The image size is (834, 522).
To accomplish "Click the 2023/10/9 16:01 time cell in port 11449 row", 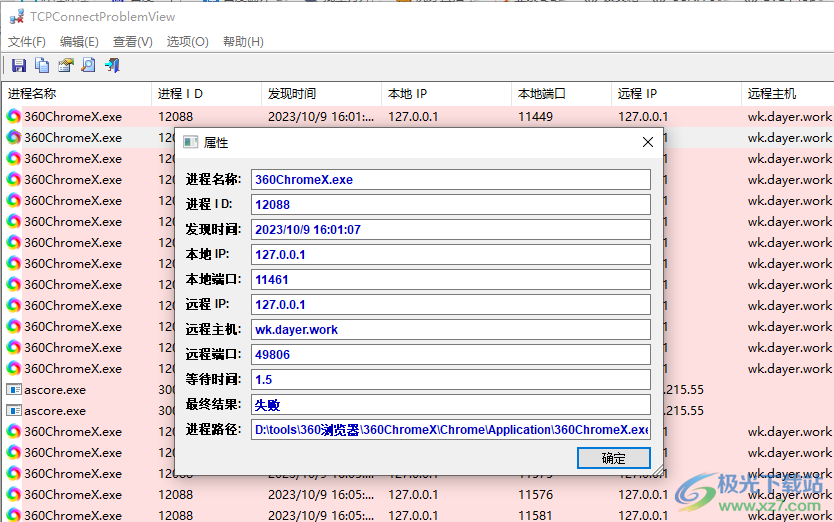I will coord(321,117).
